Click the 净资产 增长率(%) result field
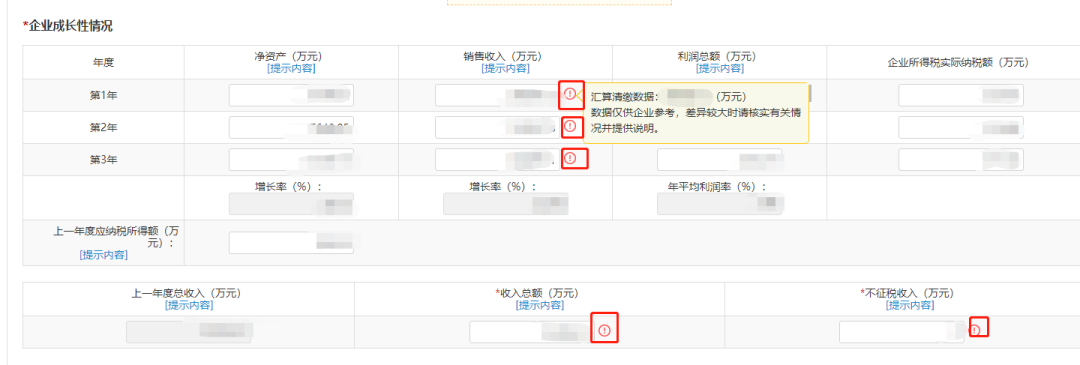Screen dimensions: 1080x365 click(x=291, y=204)
